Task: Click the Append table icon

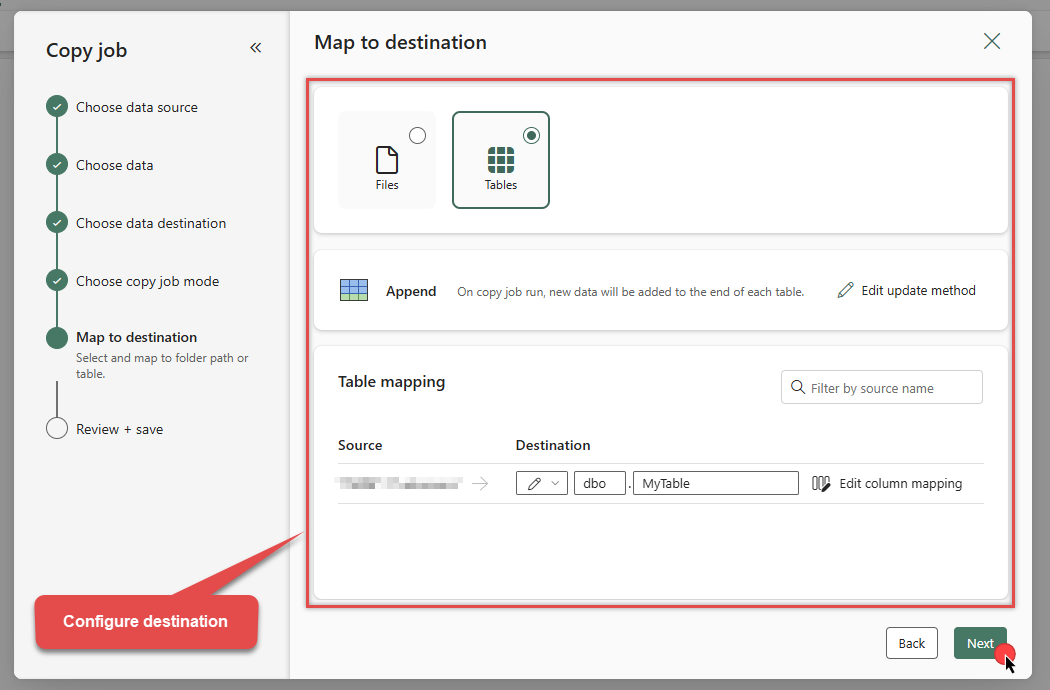Action: 354,290
